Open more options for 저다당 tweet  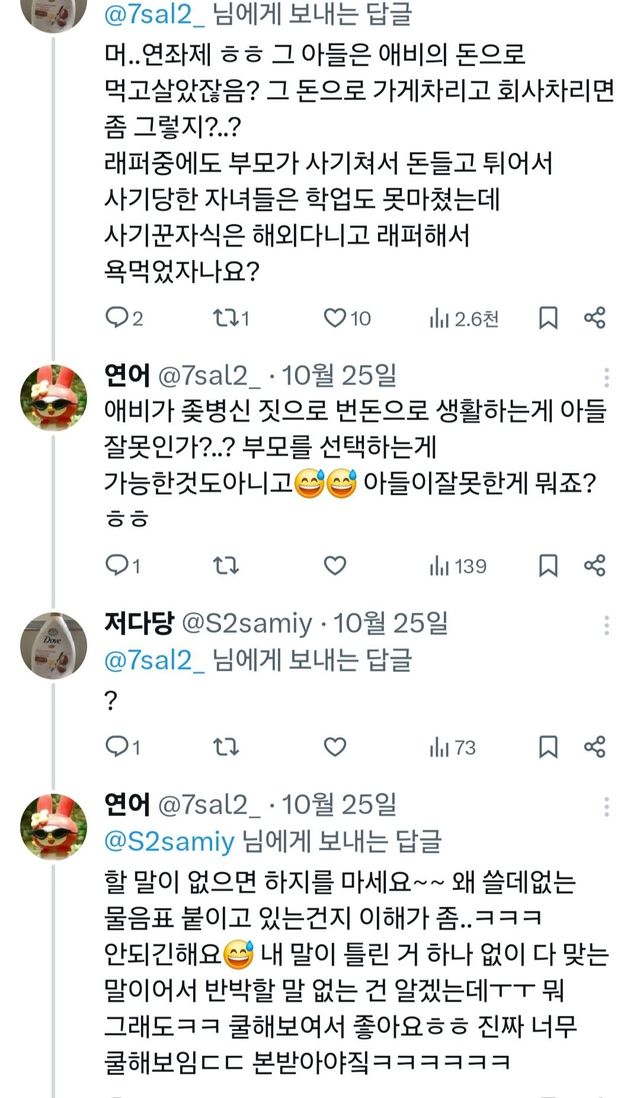coord(606,626)
